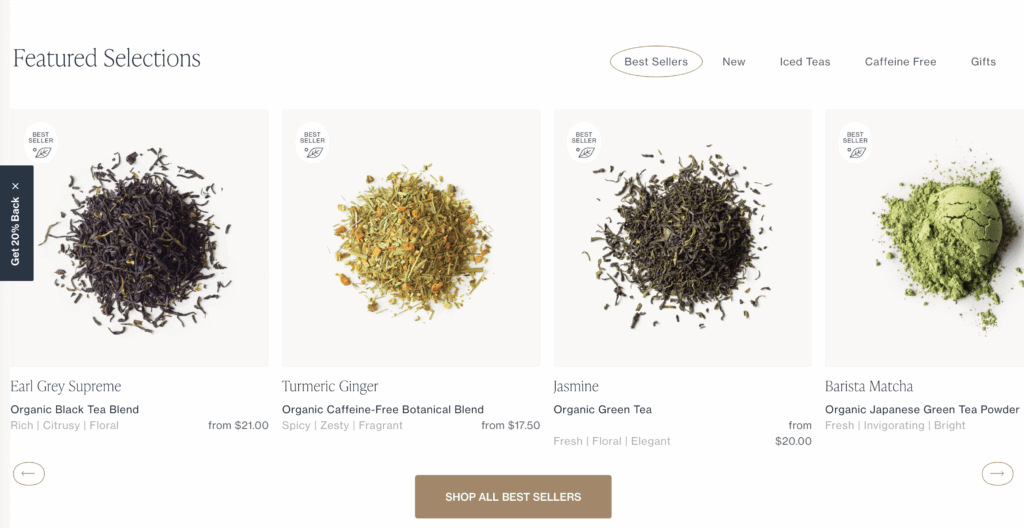Click the previous carousel arrow
1024x528 pixels.
point(29,474)
